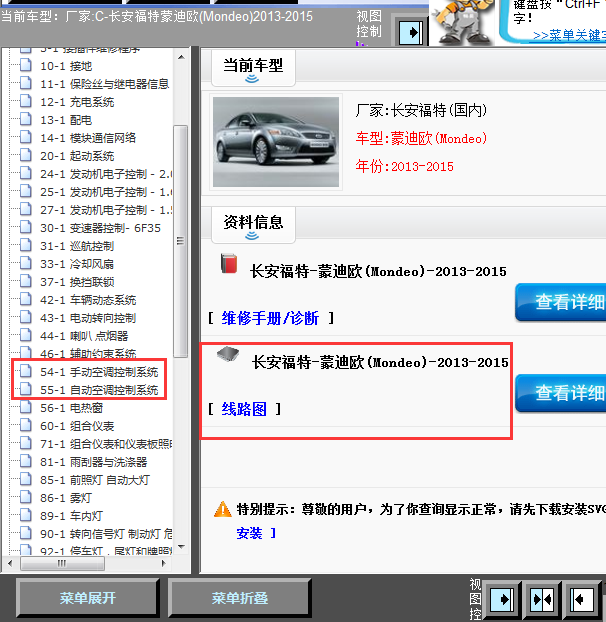606x622 pixels.
Task: Click the bottom view control collapse-left icon
Action: coord(582,599)
